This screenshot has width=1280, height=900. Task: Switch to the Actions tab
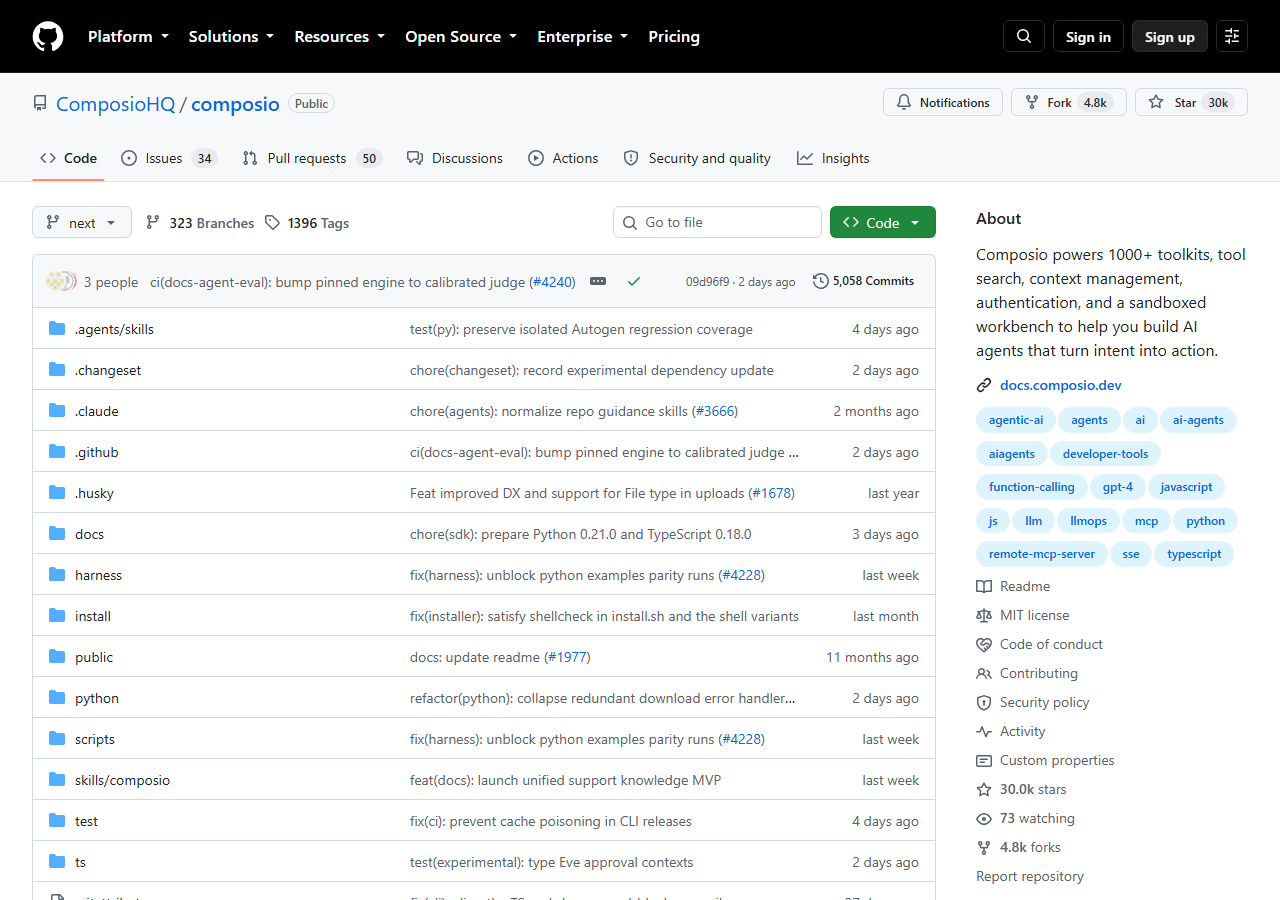click(x=563, y=158)
